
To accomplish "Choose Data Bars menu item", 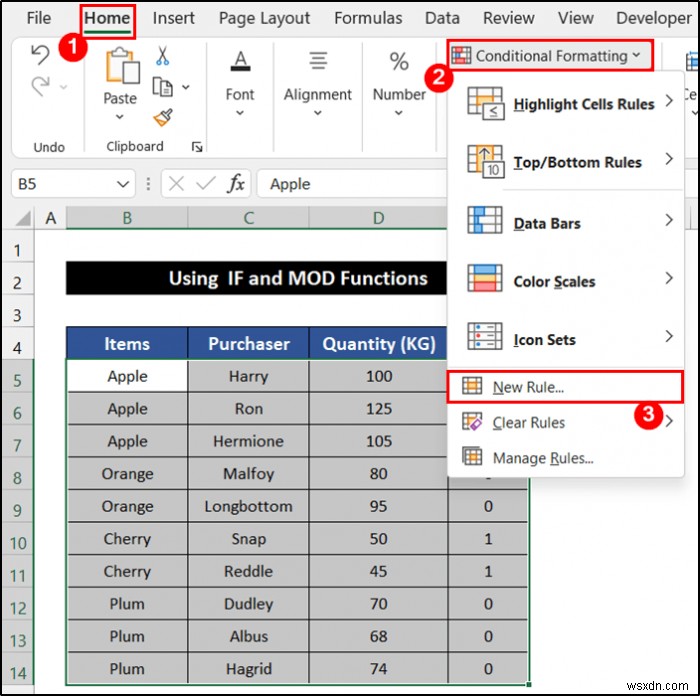I will (566, 221).
